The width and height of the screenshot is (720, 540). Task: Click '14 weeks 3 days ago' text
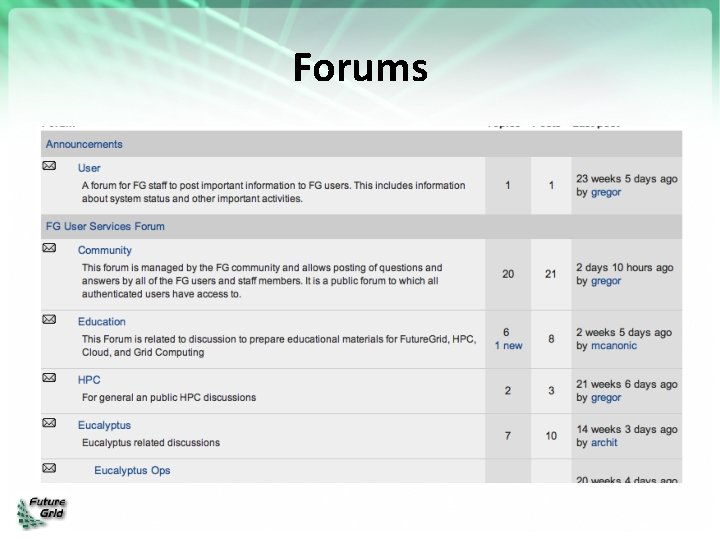tap(627, 430)
